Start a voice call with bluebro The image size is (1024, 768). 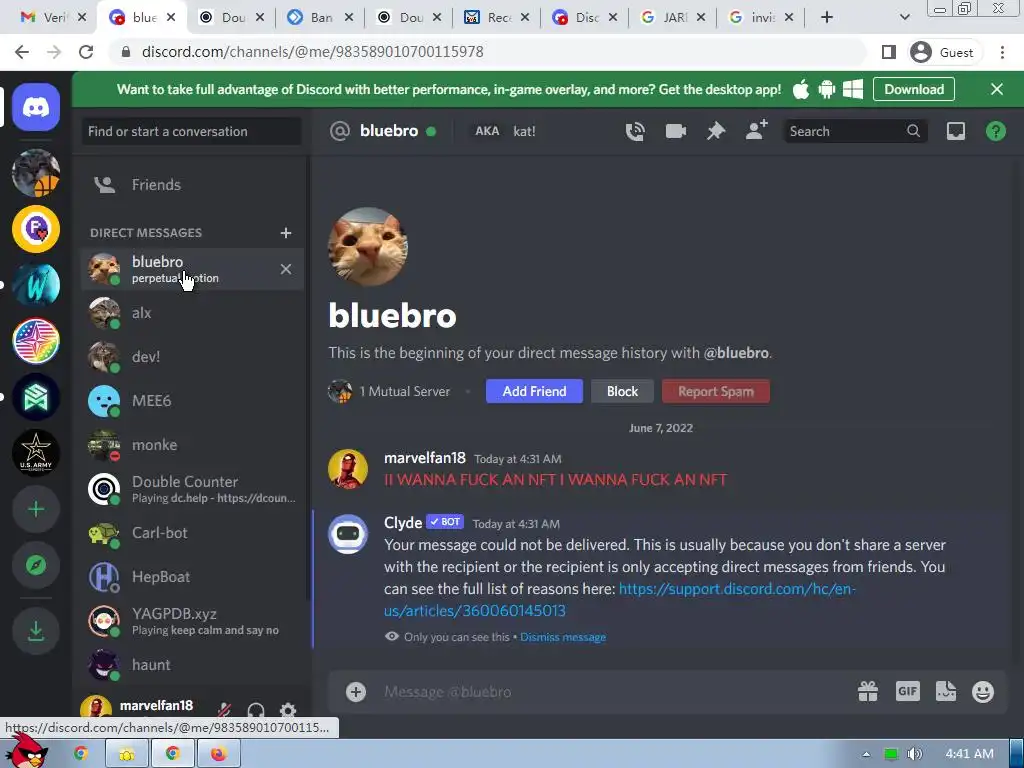click(635, 131)
